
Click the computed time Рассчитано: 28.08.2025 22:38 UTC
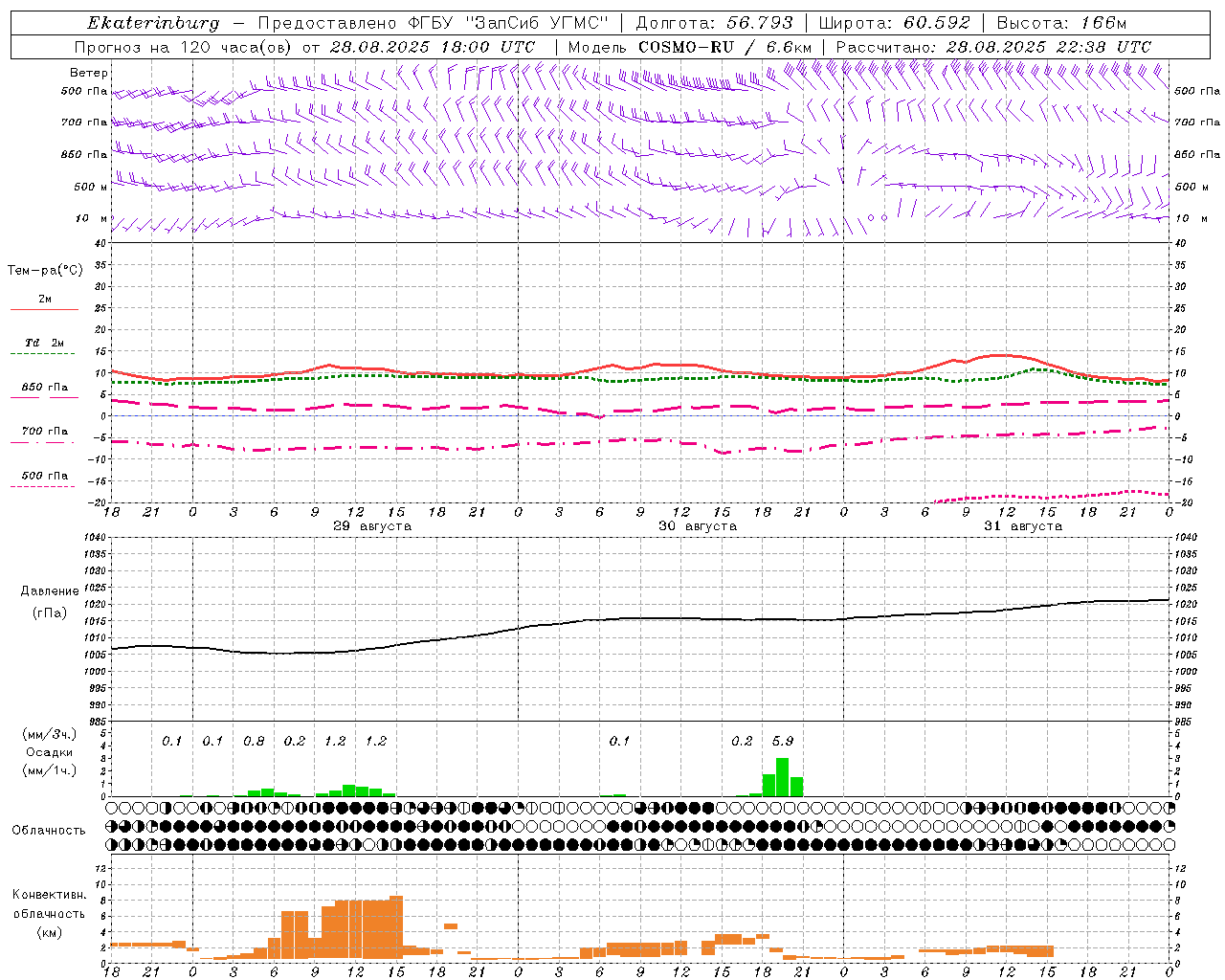[x=993, y=47]
